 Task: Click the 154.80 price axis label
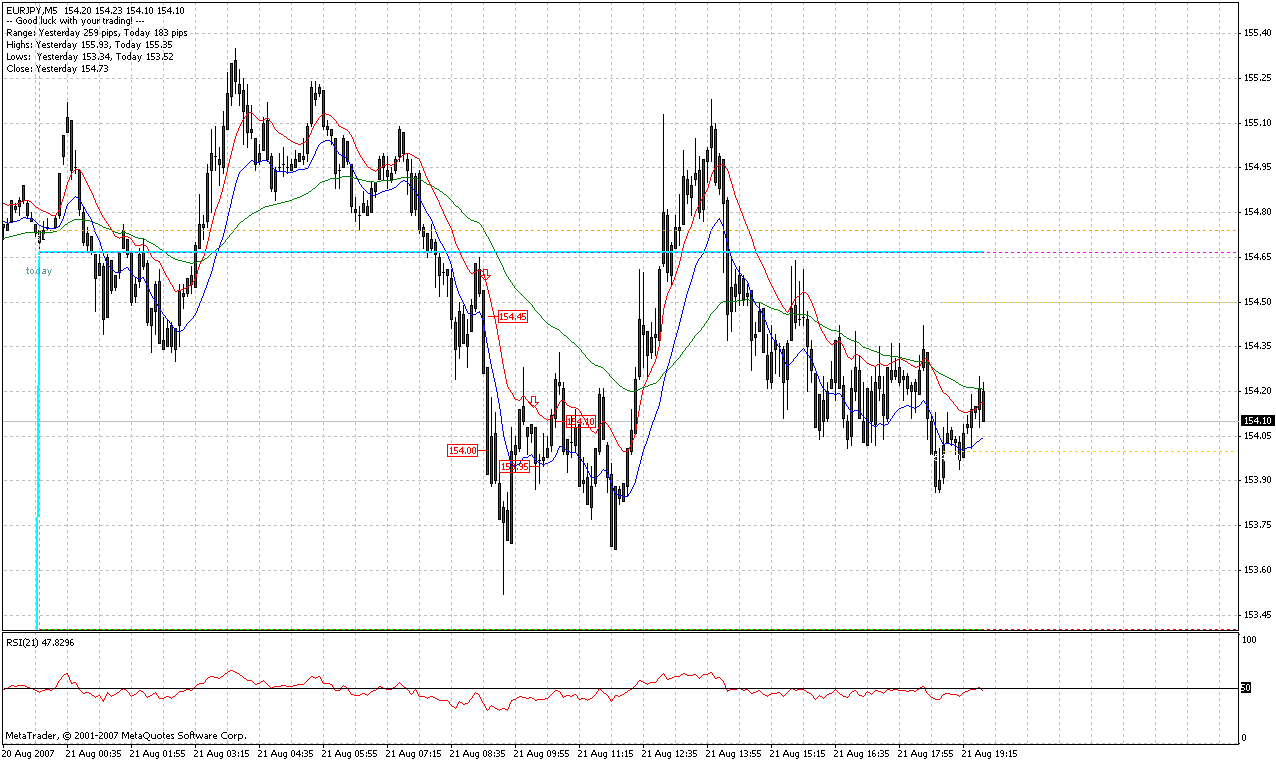coord(1258,212)
